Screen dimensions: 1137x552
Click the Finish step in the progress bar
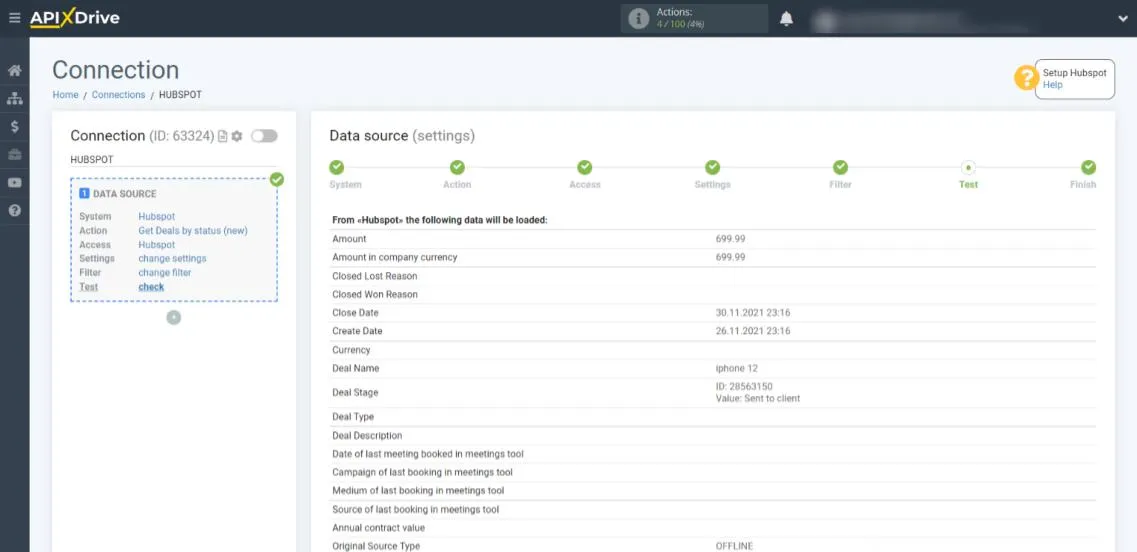(x=1088, y=168)
